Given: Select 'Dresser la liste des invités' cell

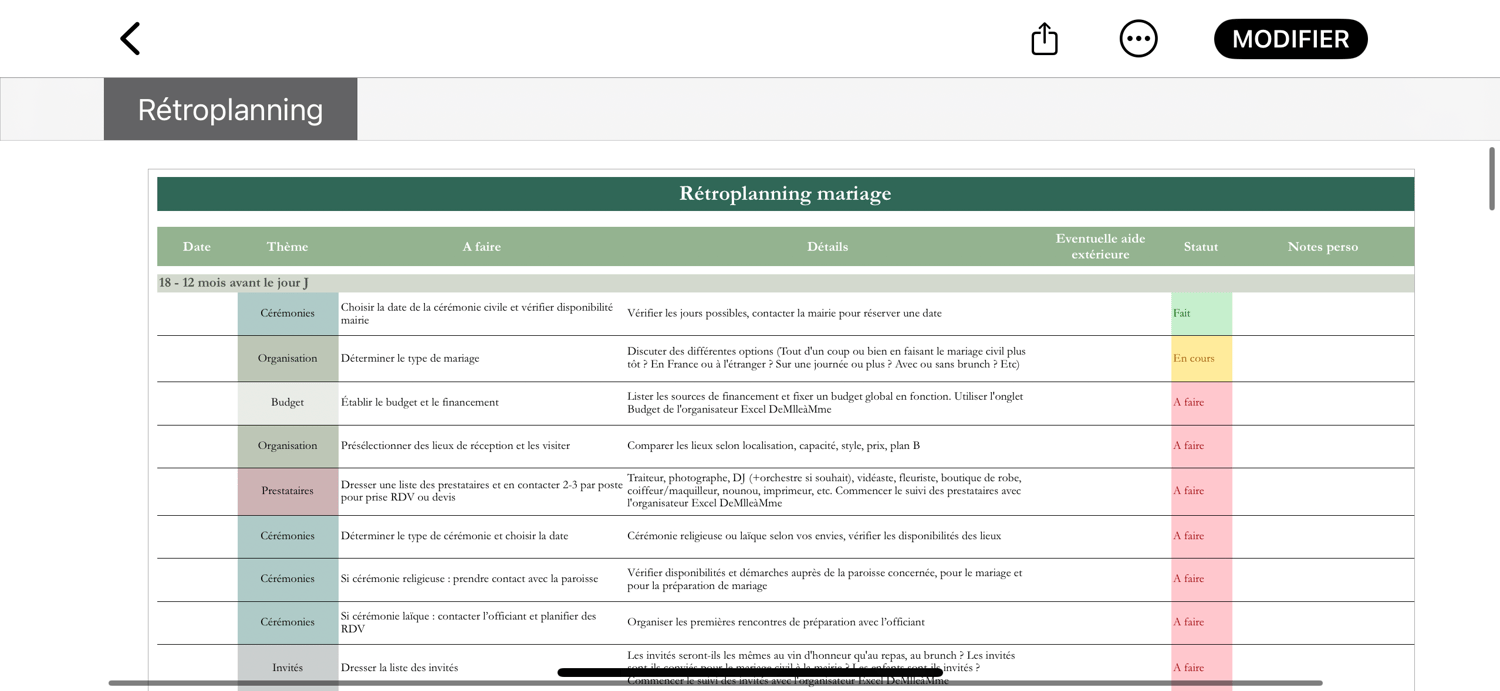Looking at the screenshot, I should point(481,668).
